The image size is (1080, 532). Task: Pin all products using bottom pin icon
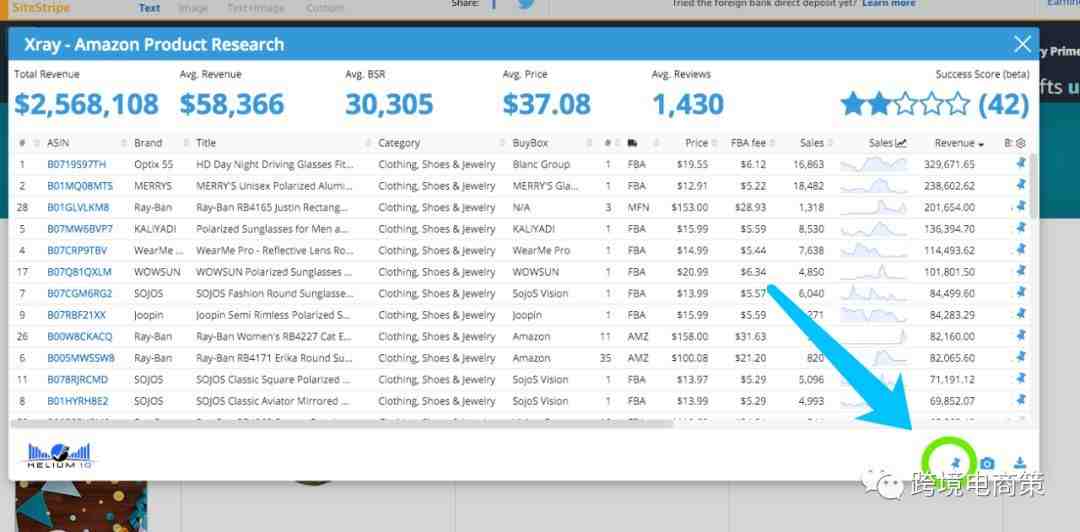pyautogui.click(x=955, y=462)
